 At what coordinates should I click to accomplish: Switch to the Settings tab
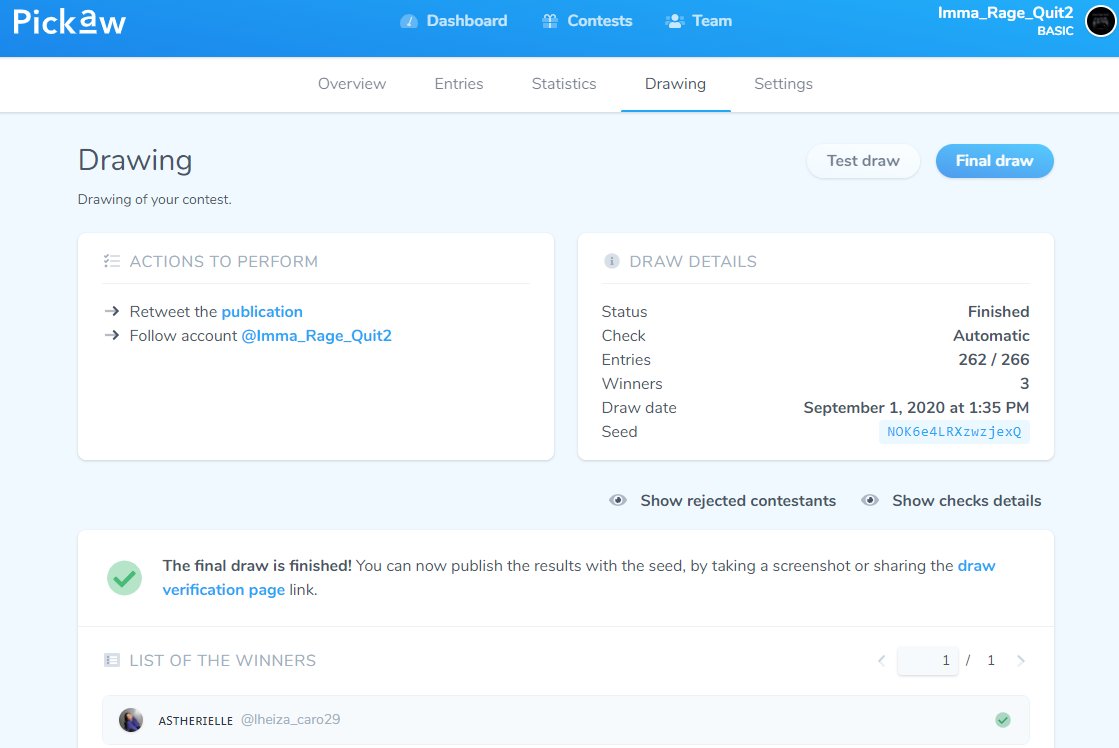(784, 84)
